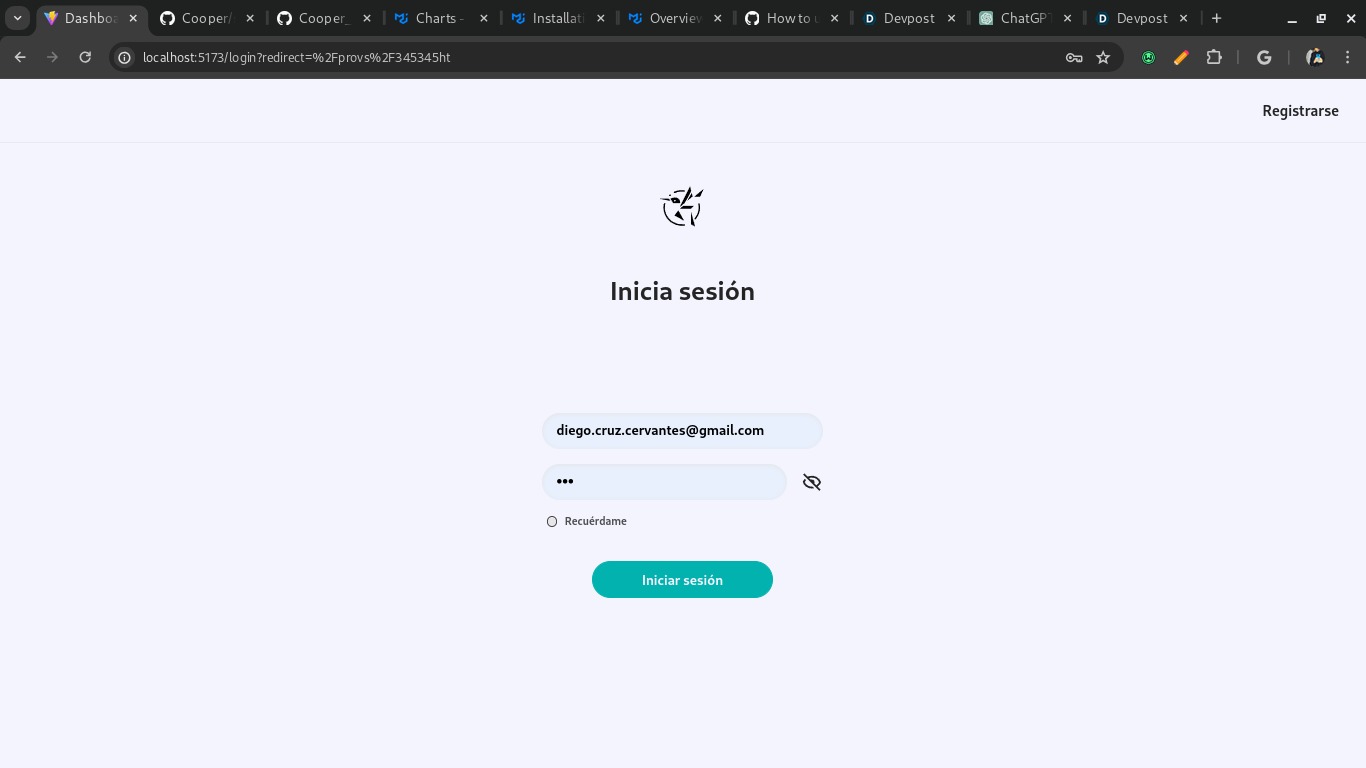Open a new tab with plus button

pyautogui.click(x=1216, y=18)
